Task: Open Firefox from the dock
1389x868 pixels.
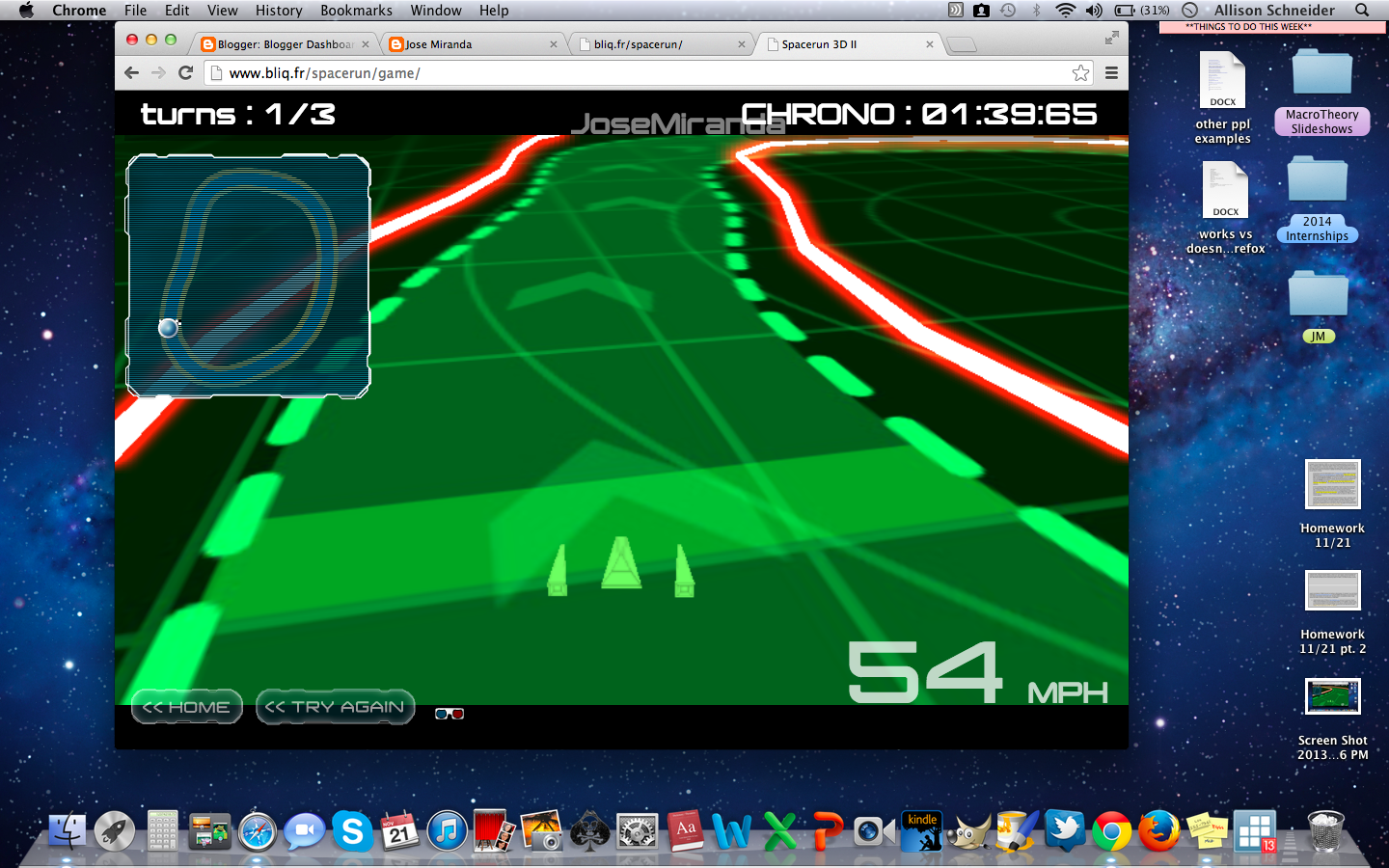Action: (x=1158, y=830)
